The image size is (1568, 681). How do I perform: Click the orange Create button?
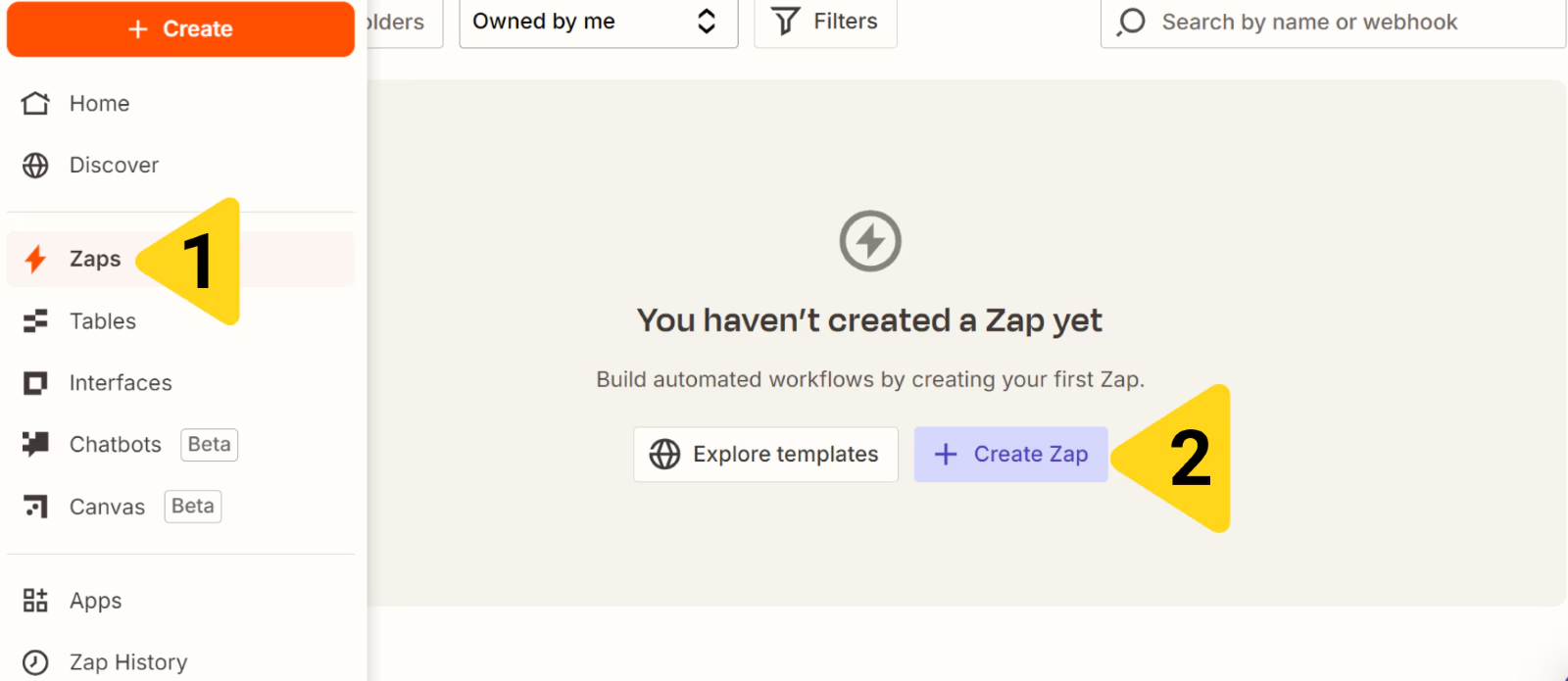[180, 28]
